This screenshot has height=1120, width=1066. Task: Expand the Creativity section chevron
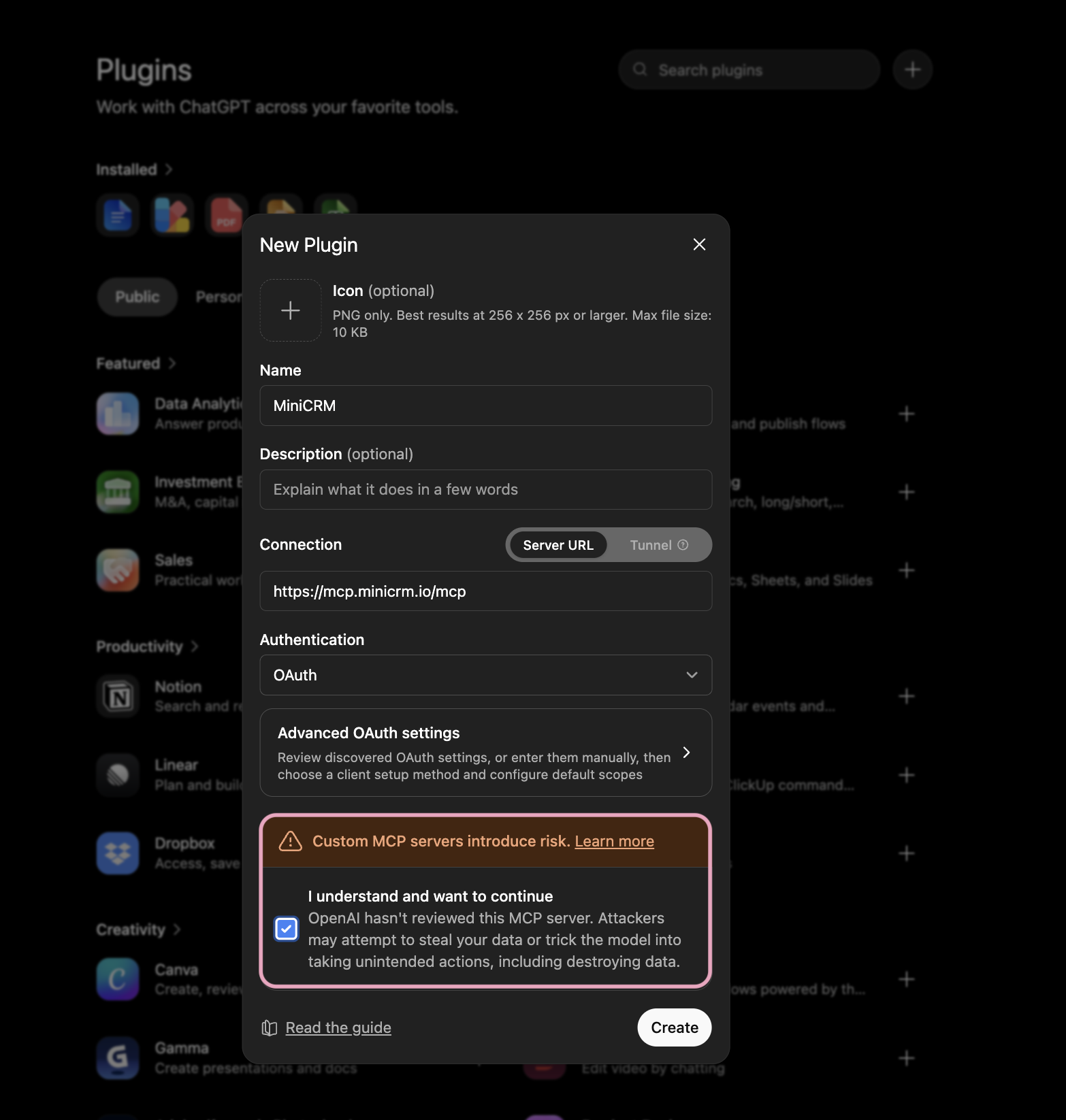point(177,929)
